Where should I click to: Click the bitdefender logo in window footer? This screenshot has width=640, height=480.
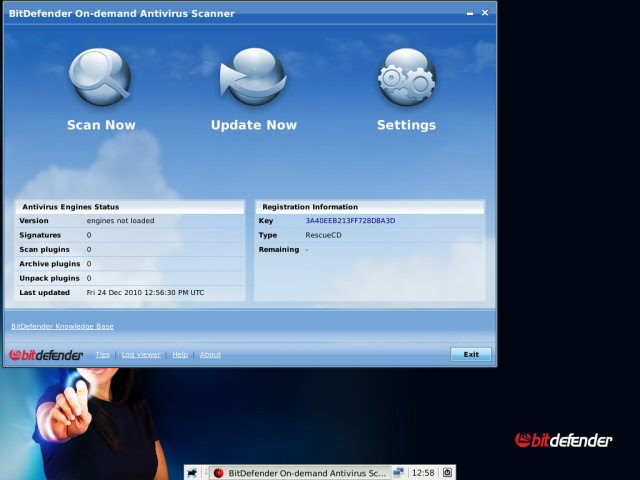[x=46, y=355]
